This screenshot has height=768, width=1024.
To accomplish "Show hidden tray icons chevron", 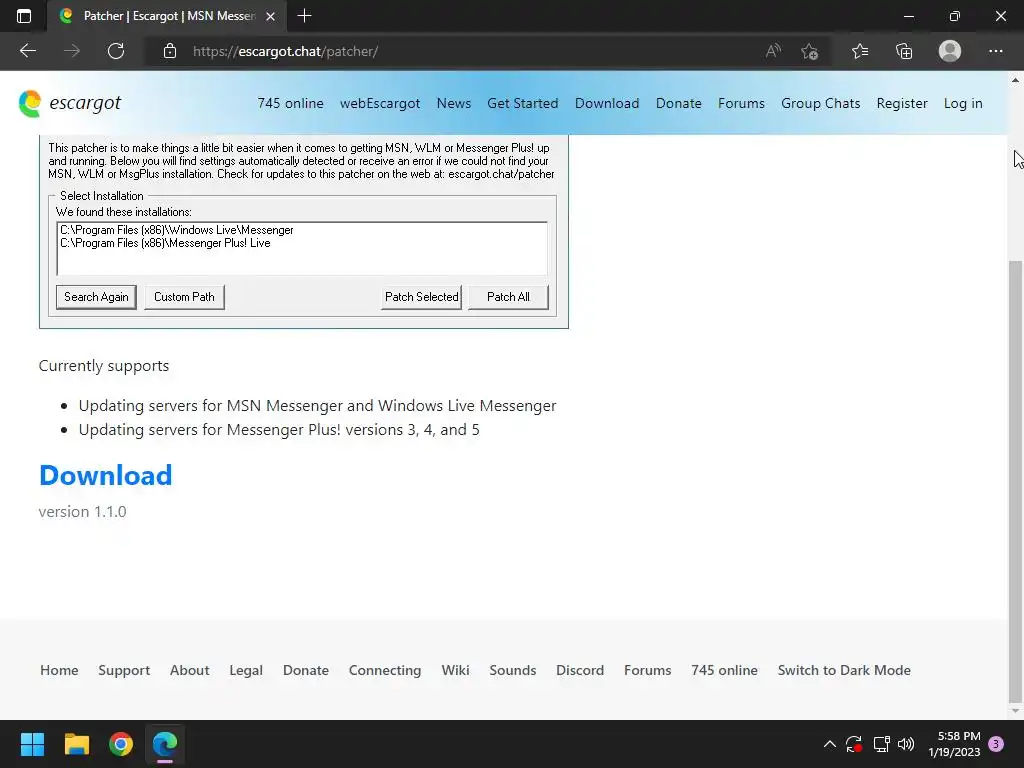I will 829,744.
